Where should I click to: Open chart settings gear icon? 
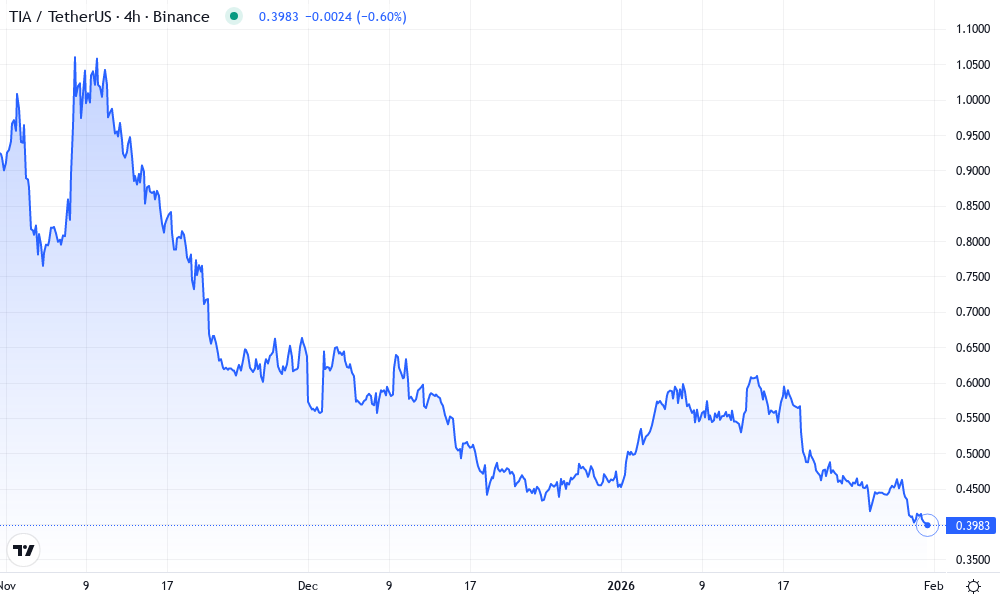tap(974, 586)
